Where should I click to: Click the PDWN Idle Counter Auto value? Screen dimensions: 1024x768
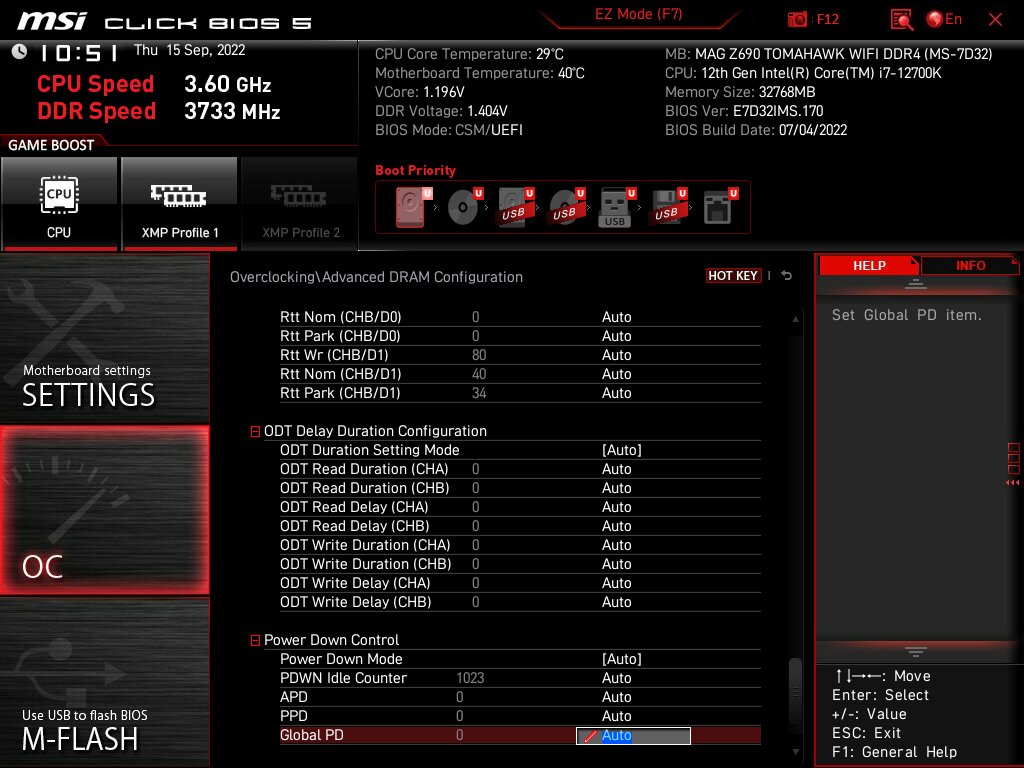click(616, 678)
